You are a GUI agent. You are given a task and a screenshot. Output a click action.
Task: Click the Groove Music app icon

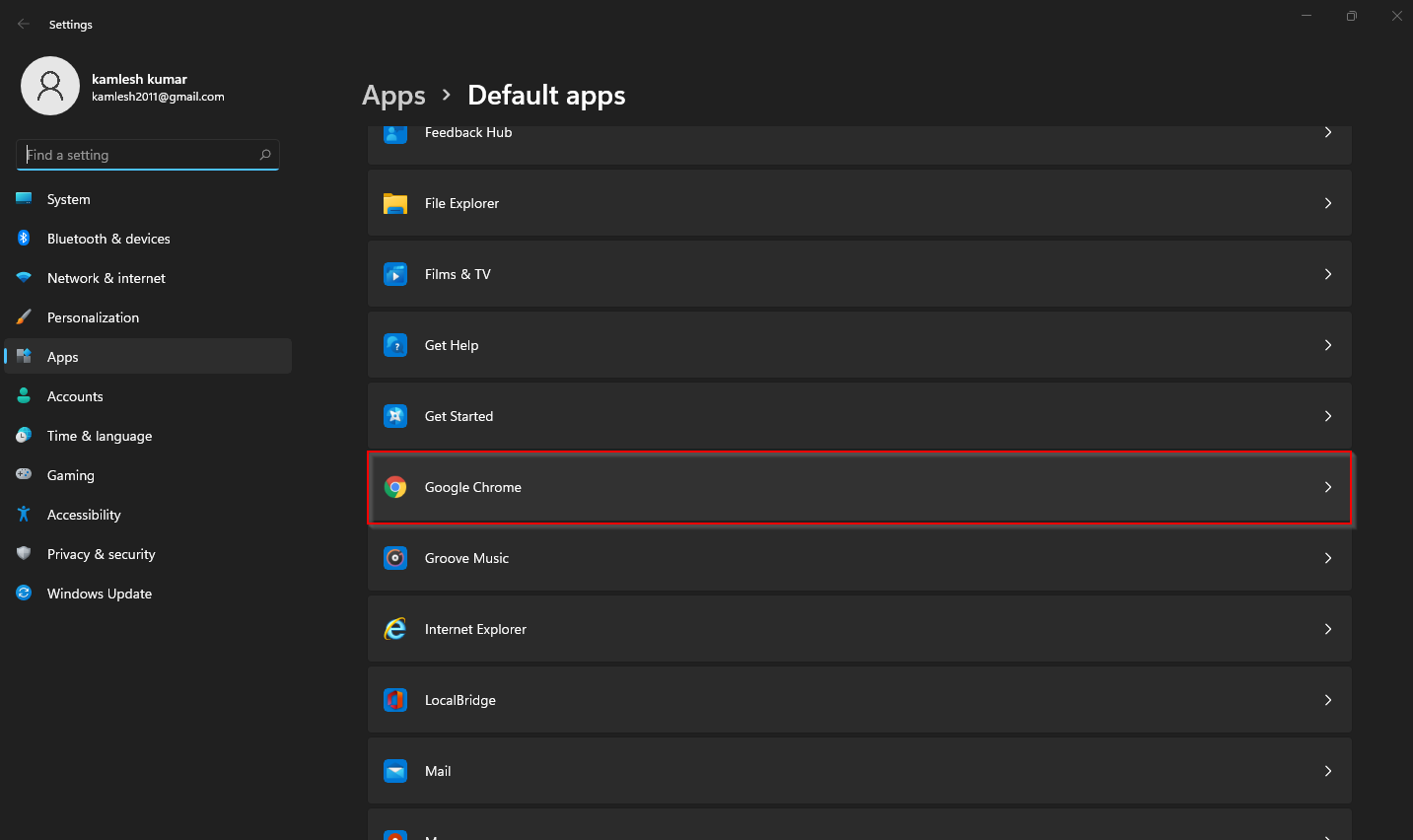pyautogui.click(x=395, y=558)
